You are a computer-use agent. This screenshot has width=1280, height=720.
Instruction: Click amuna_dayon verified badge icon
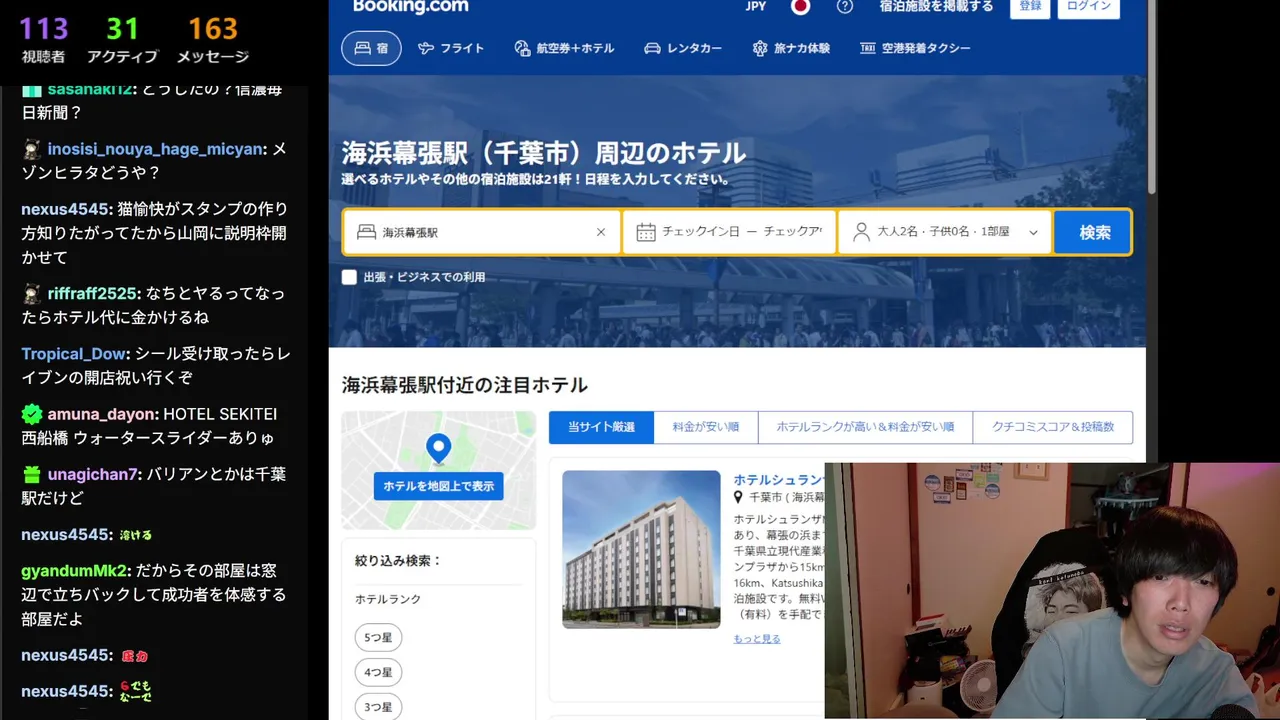click(32, 414)
